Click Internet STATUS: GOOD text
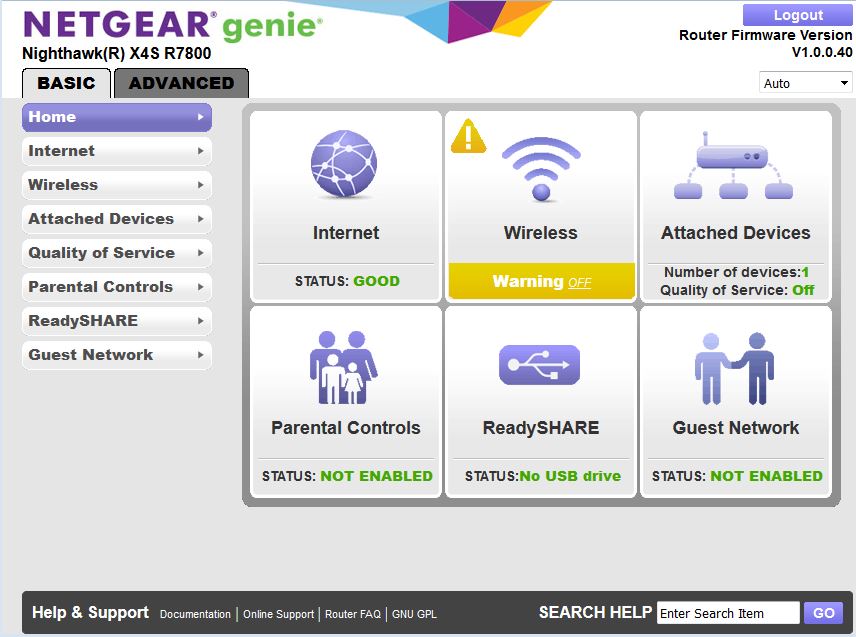 point(347,281)
